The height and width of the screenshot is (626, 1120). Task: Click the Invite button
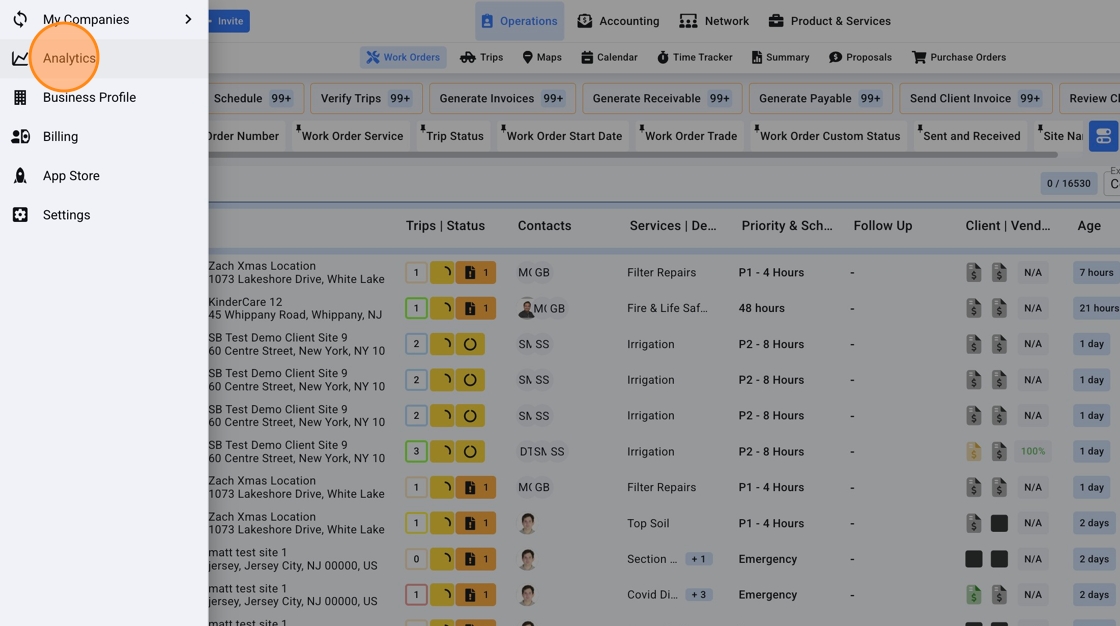click(229, 21)
